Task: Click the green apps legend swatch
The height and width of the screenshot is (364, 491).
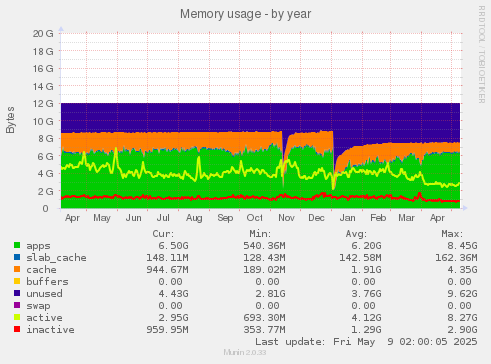Action: tap(17, 245)
